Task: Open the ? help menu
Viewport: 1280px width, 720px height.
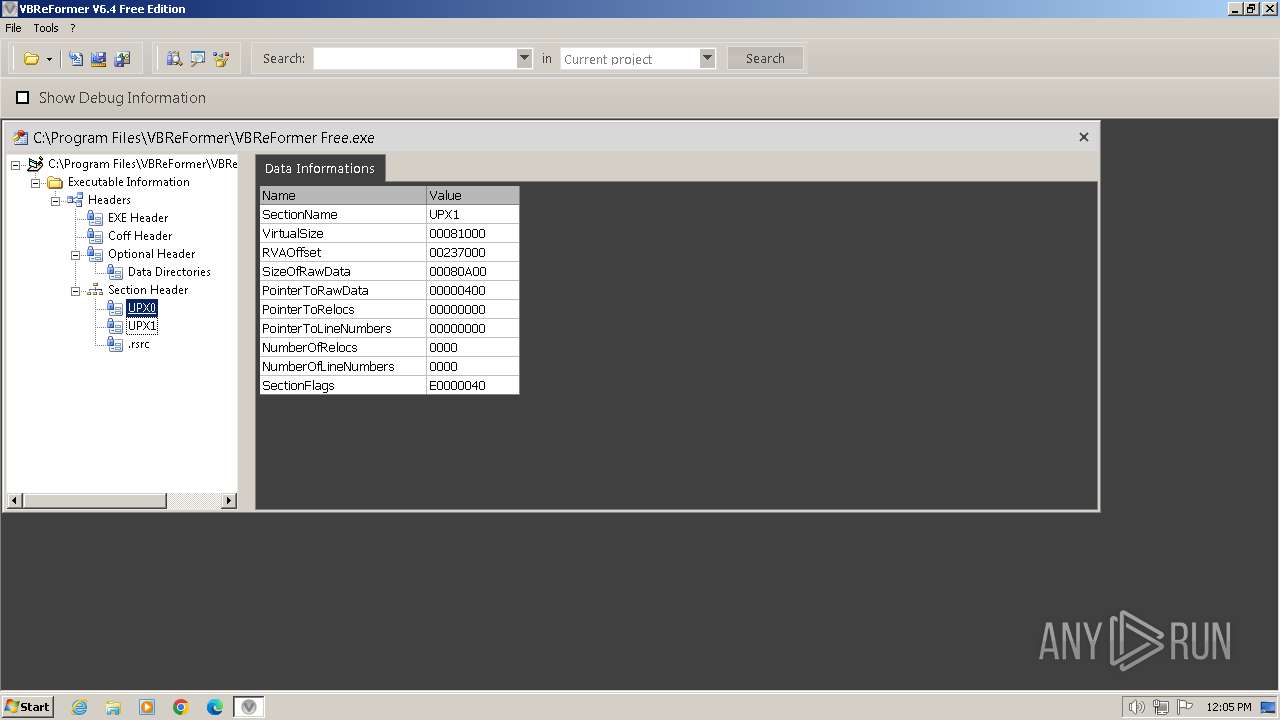Action: pyautogui.click(x=72, y=28)
